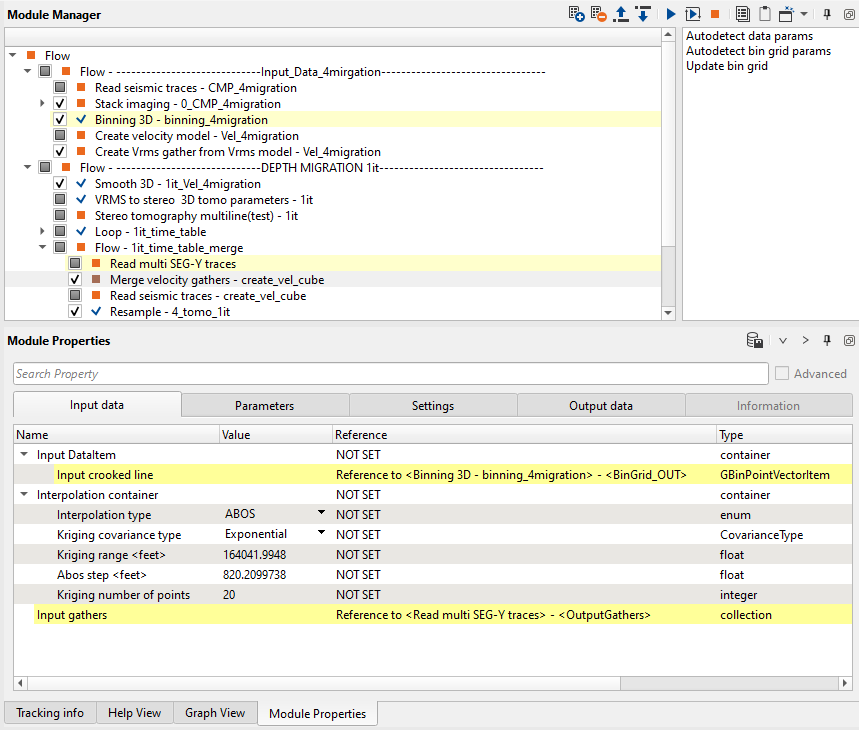This screenshot has height=730, width=859.
Task: Move selected module down with the down-arrow icon
Action: (x=642, y=14)
